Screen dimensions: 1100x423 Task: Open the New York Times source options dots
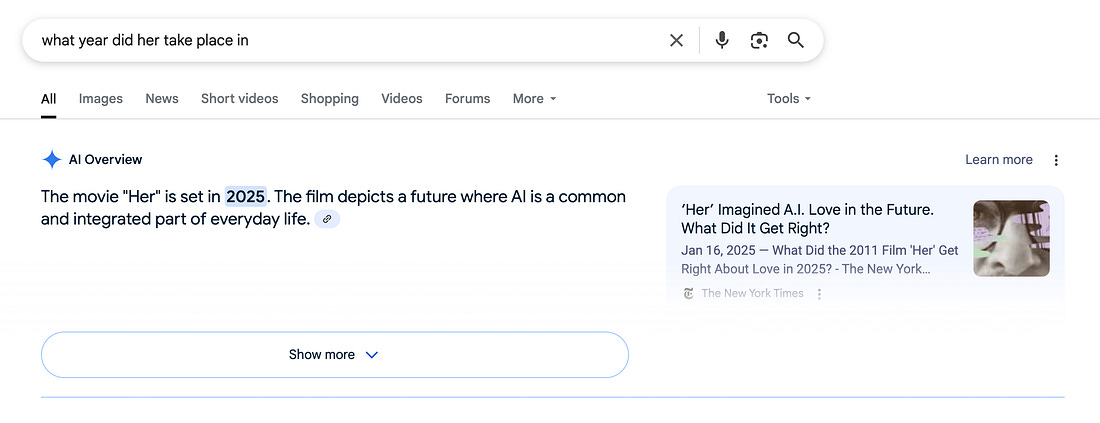819,294
